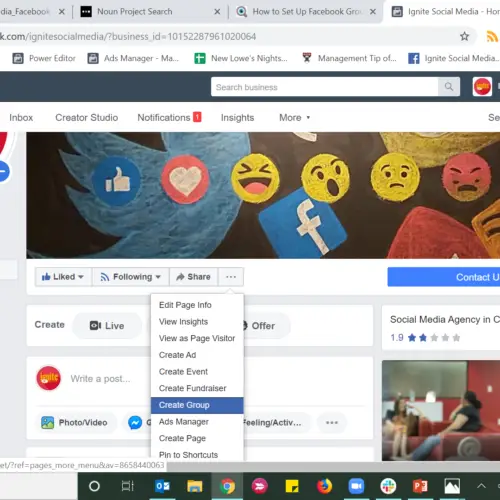Viewport: 500px width, 500px height.
Task: Open the Ignite profile avatar in header
Action: (x=482, y=87)
